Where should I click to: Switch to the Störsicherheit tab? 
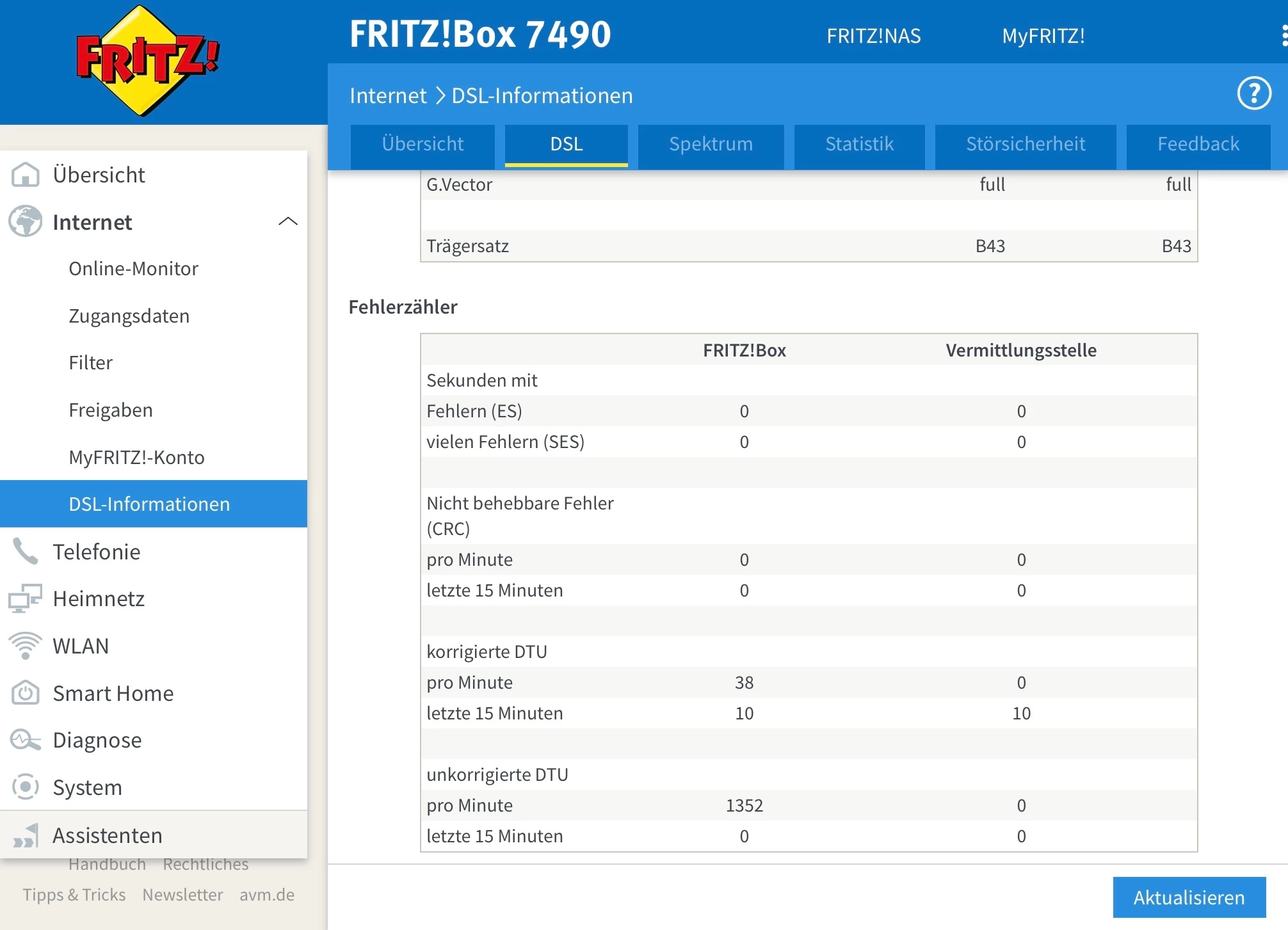click(1025, 144)
